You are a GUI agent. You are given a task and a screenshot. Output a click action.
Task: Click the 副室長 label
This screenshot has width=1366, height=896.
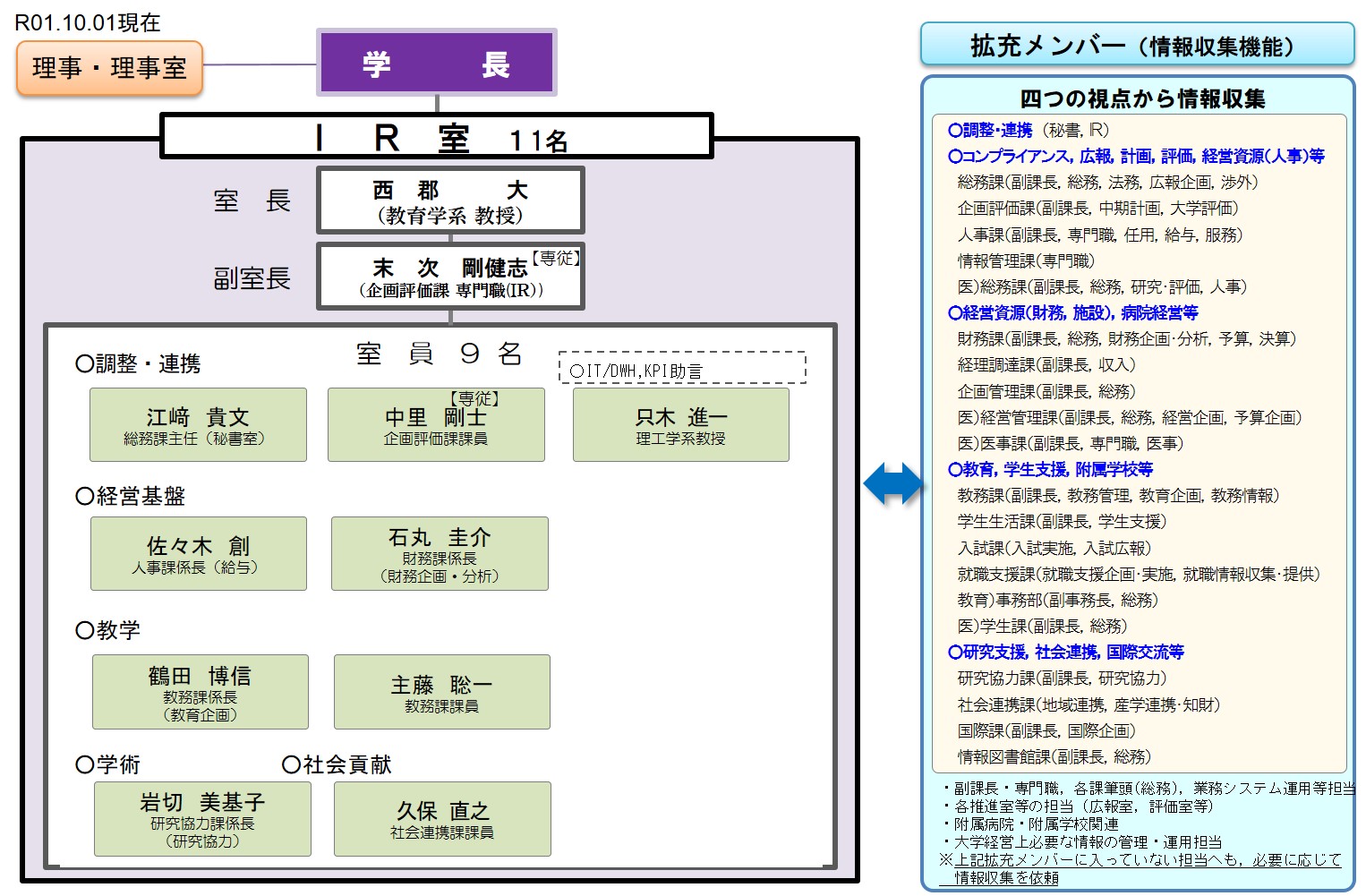252,278
